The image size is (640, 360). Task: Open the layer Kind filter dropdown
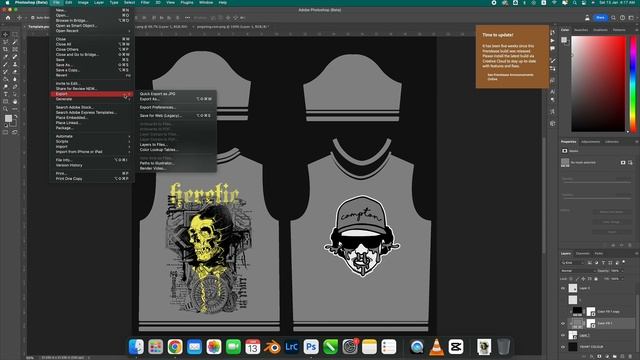(573, 262)
